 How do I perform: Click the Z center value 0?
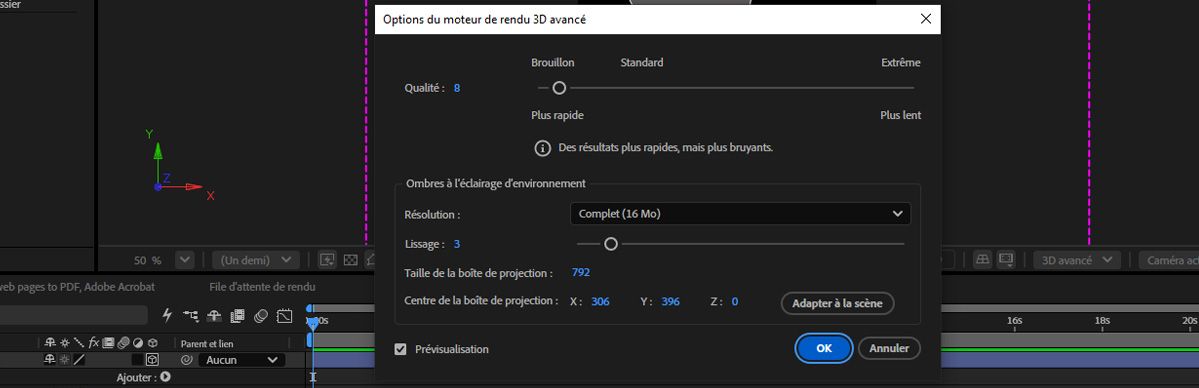click(x=735, y=302)
